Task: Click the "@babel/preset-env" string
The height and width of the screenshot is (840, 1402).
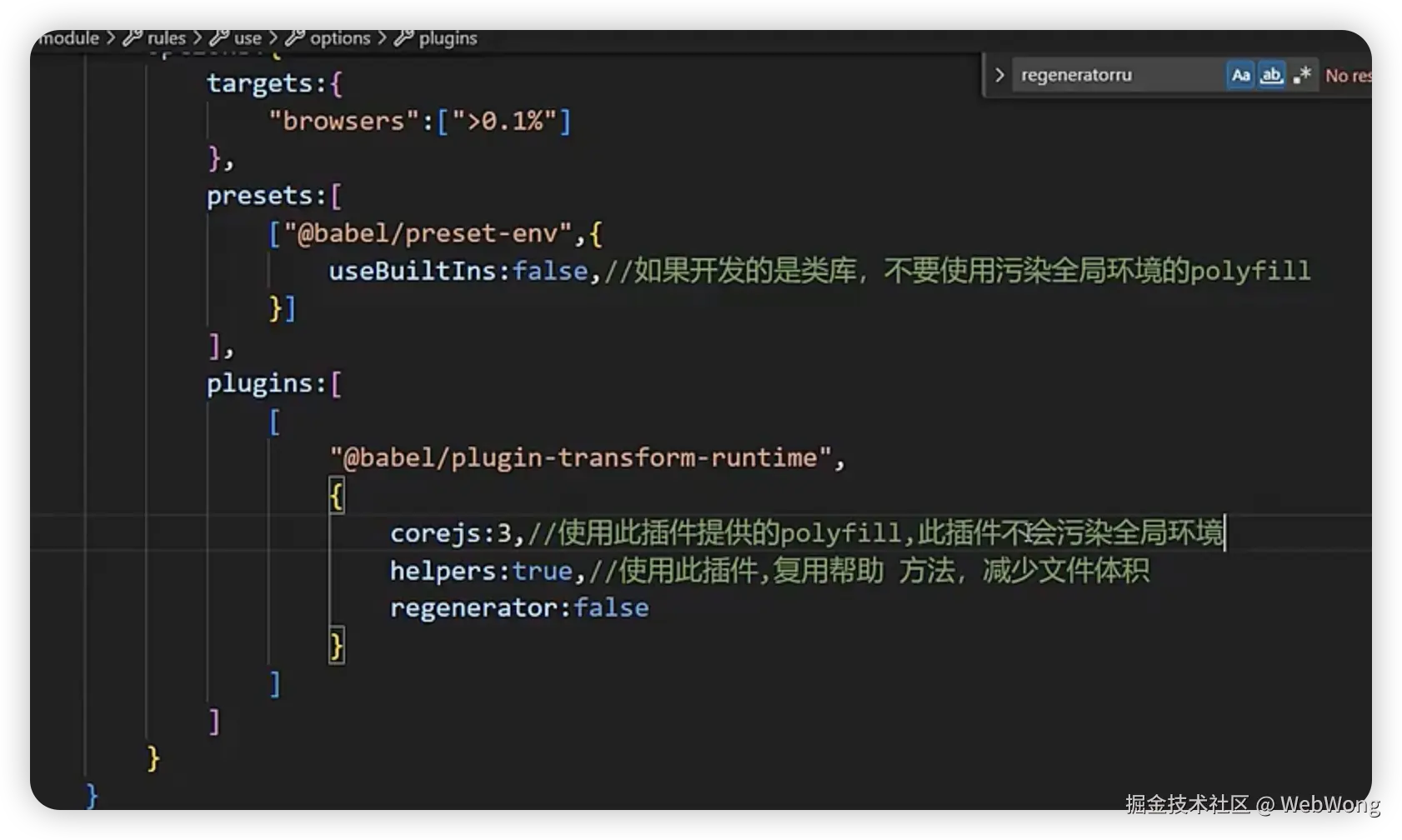Action: tap(428, 233)
